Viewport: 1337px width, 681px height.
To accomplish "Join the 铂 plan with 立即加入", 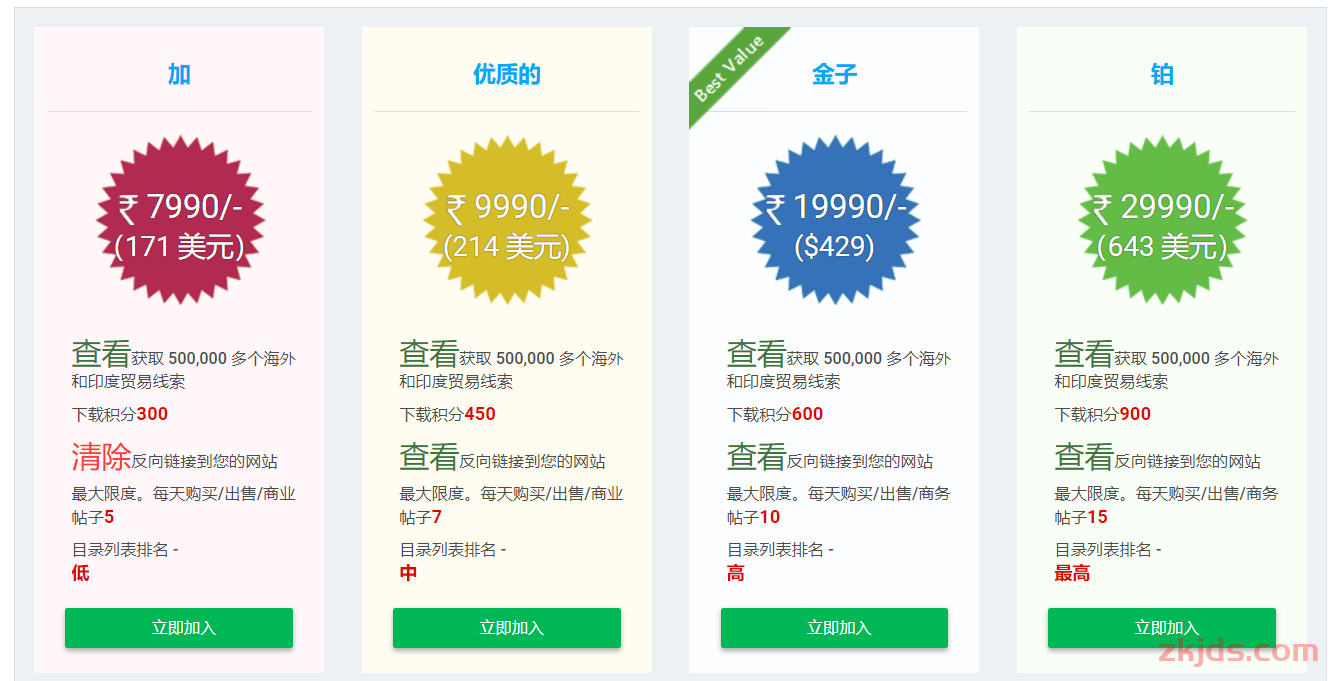I will coord(1162,628).
